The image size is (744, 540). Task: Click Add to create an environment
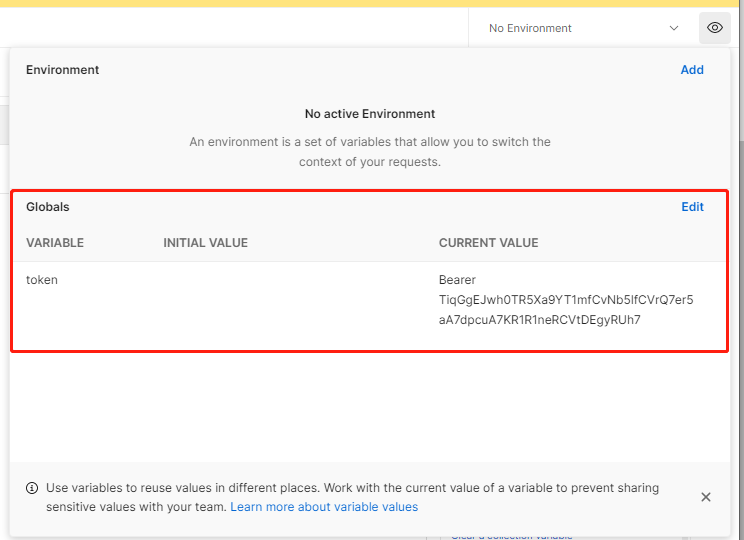692,70
